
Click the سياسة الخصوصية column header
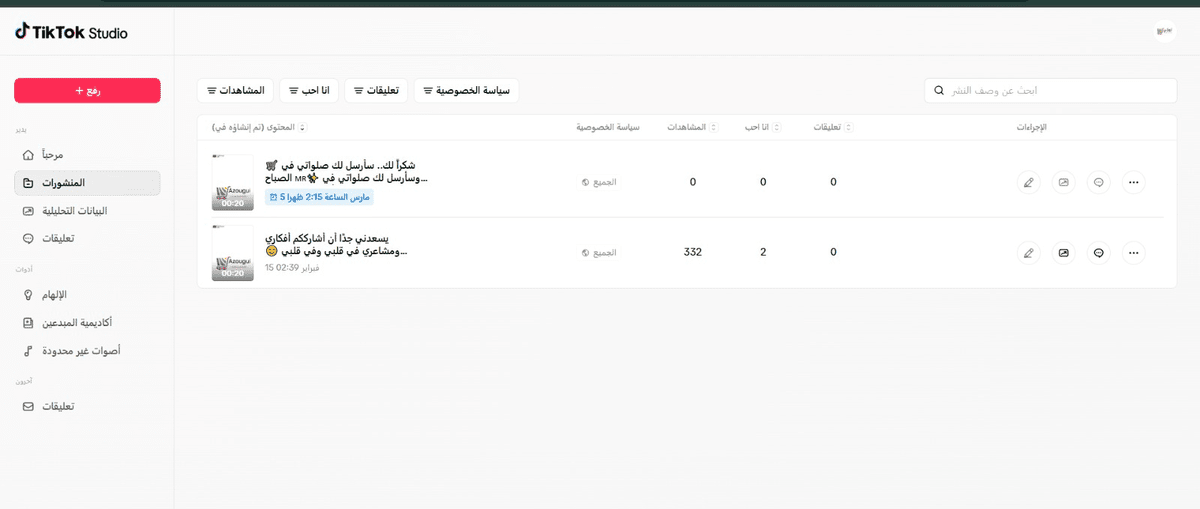pyautogui.click(x=607, y=128)
